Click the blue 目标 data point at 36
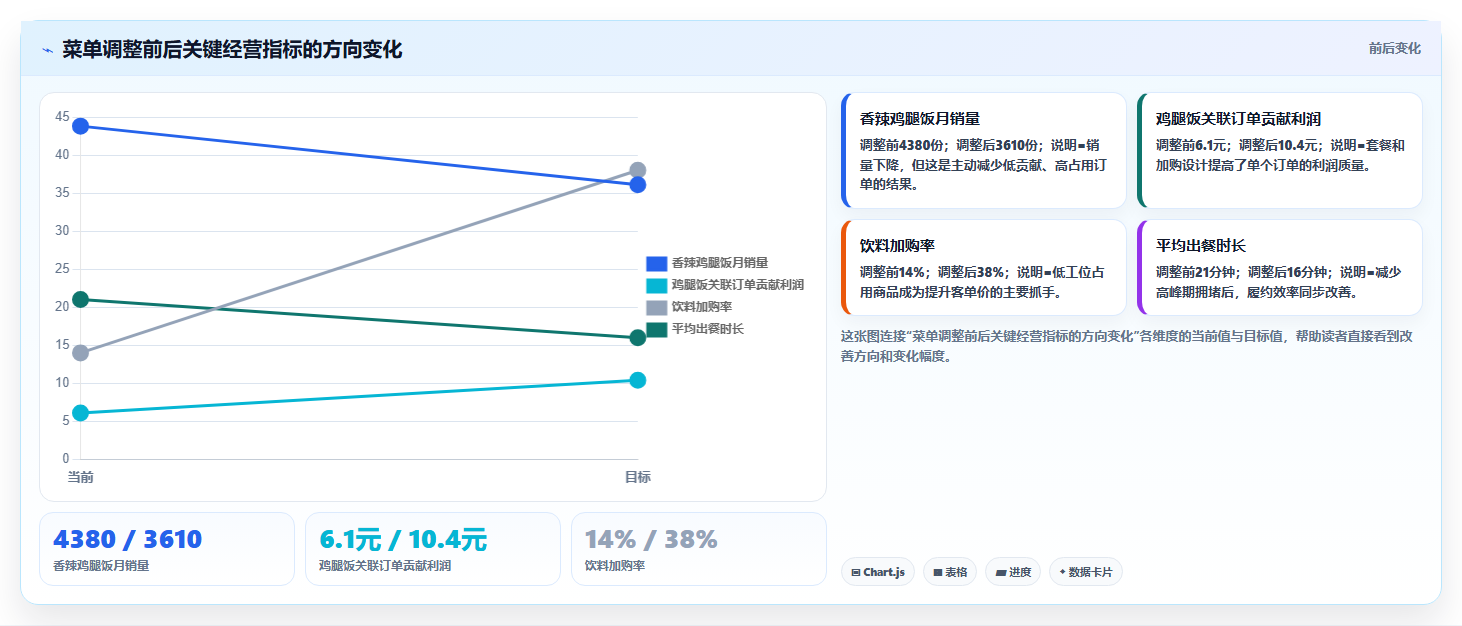Viewport: 1462px width, 626px height. pos(638,185)
